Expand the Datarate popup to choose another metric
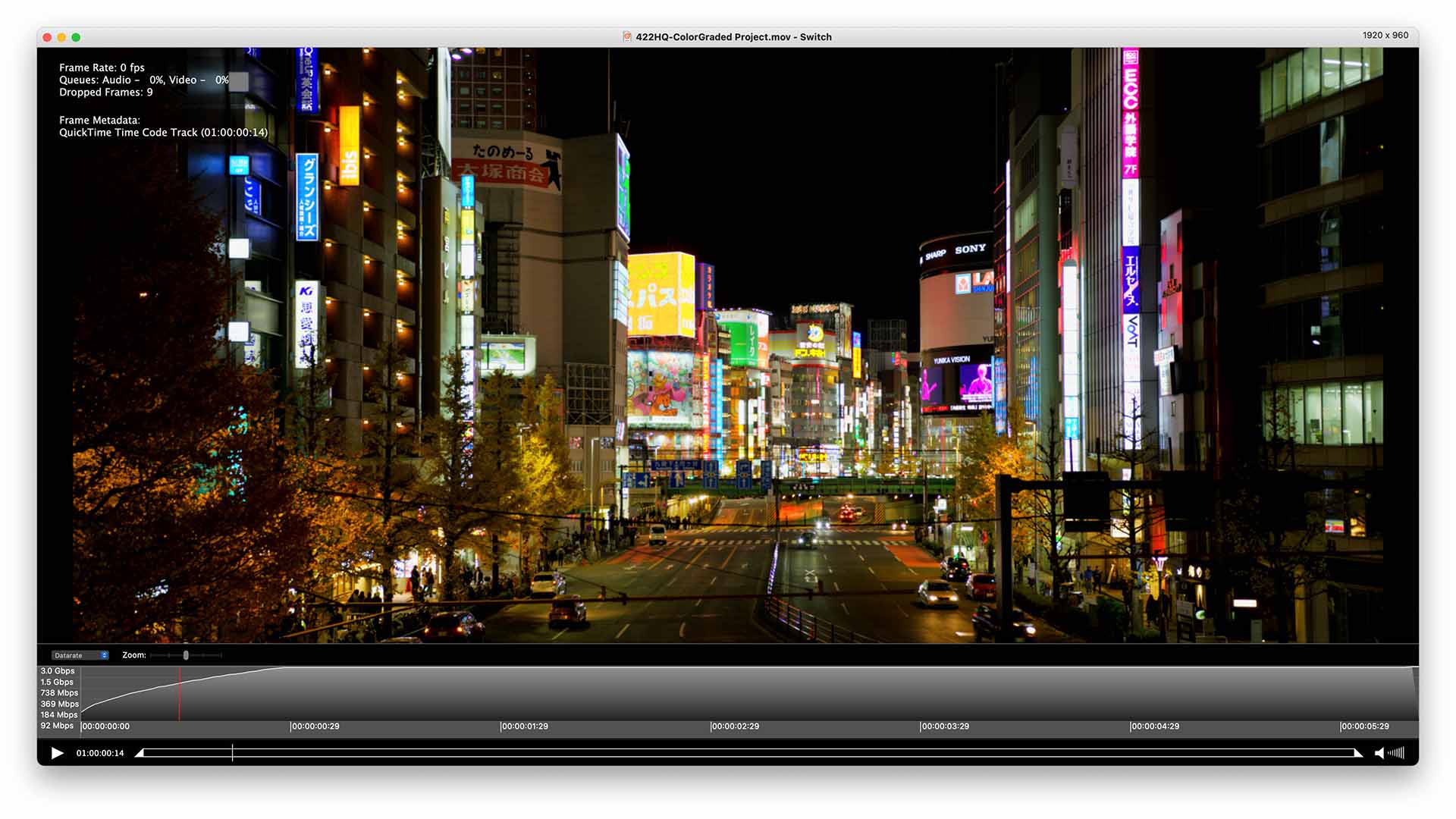1456x819 pixels. 76,654
